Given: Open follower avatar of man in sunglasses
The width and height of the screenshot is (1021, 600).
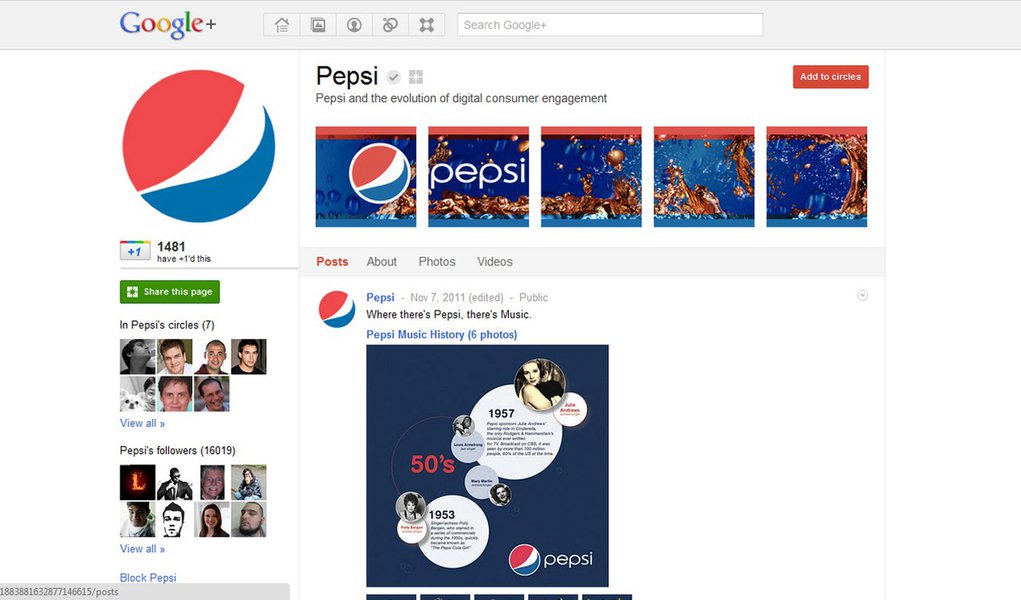Looking at the screenshot, I should pos(175,482).
